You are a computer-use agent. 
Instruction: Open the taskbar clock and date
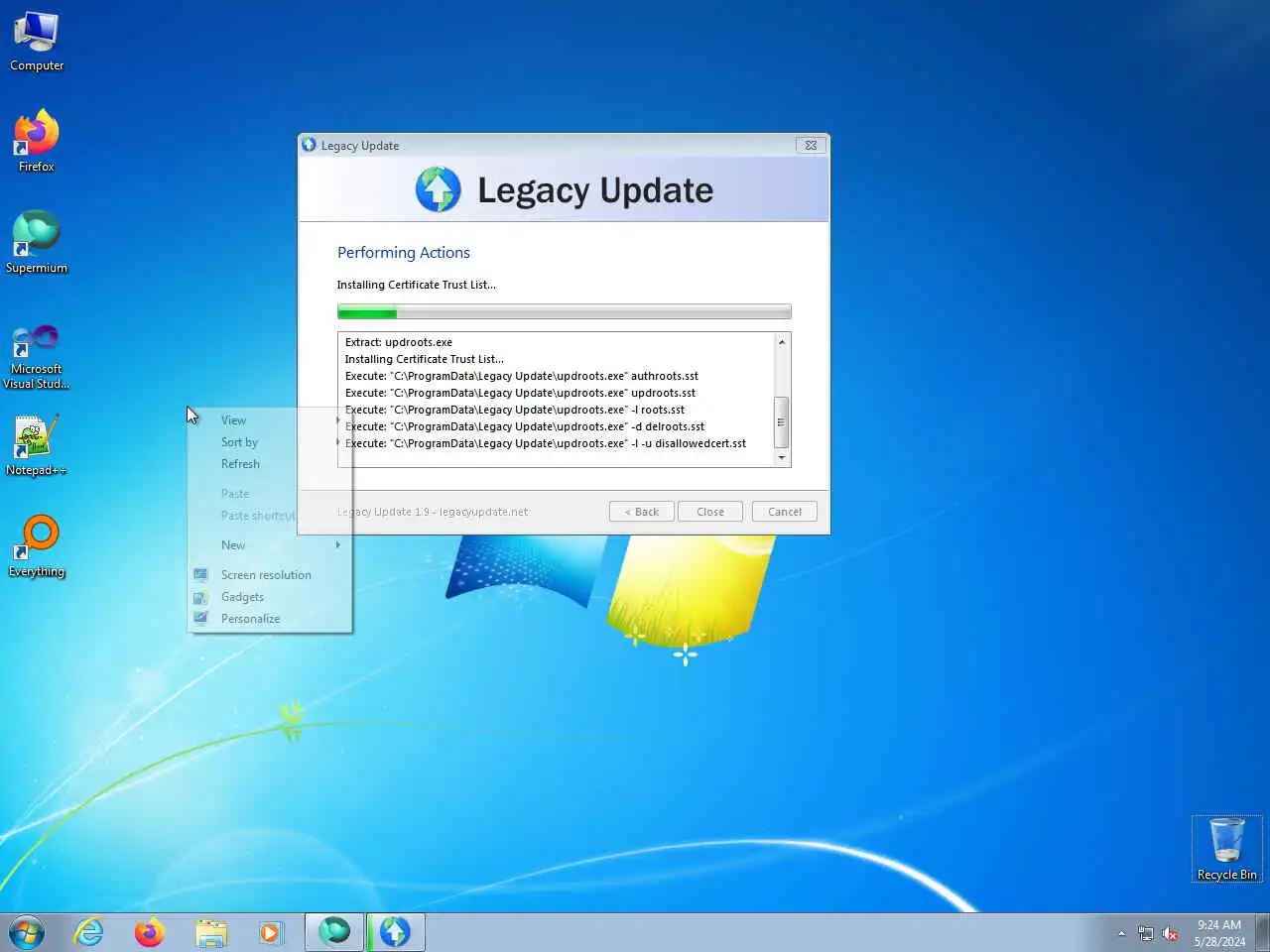tap(1219, 933)
